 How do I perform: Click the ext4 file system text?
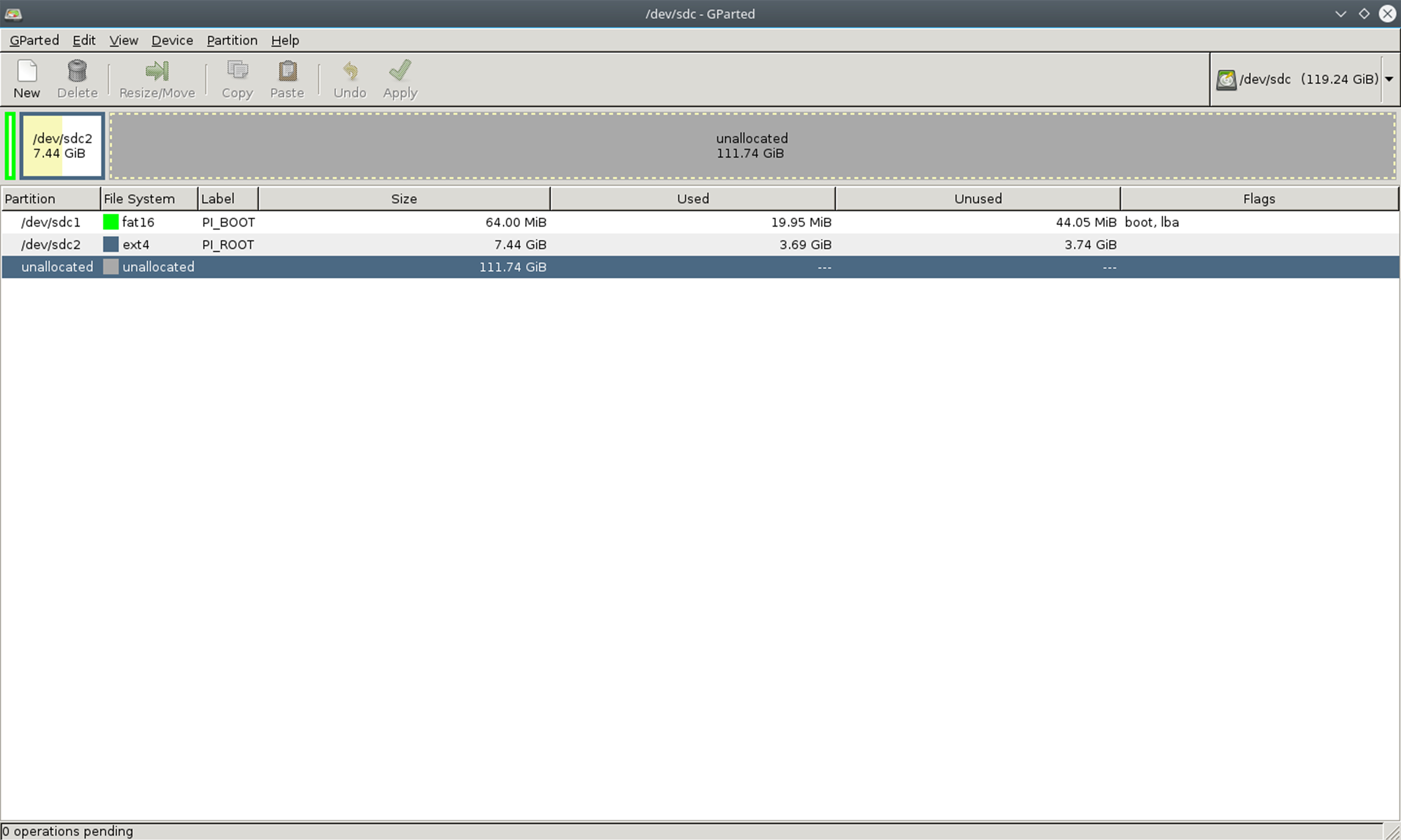tap(136, 244)
